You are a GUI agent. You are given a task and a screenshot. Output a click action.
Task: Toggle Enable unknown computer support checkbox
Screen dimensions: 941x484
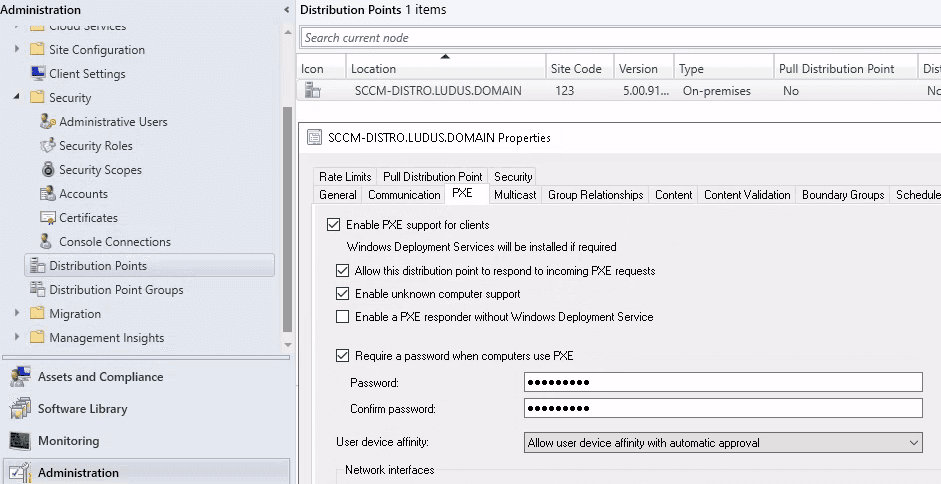tap(342, 294)
